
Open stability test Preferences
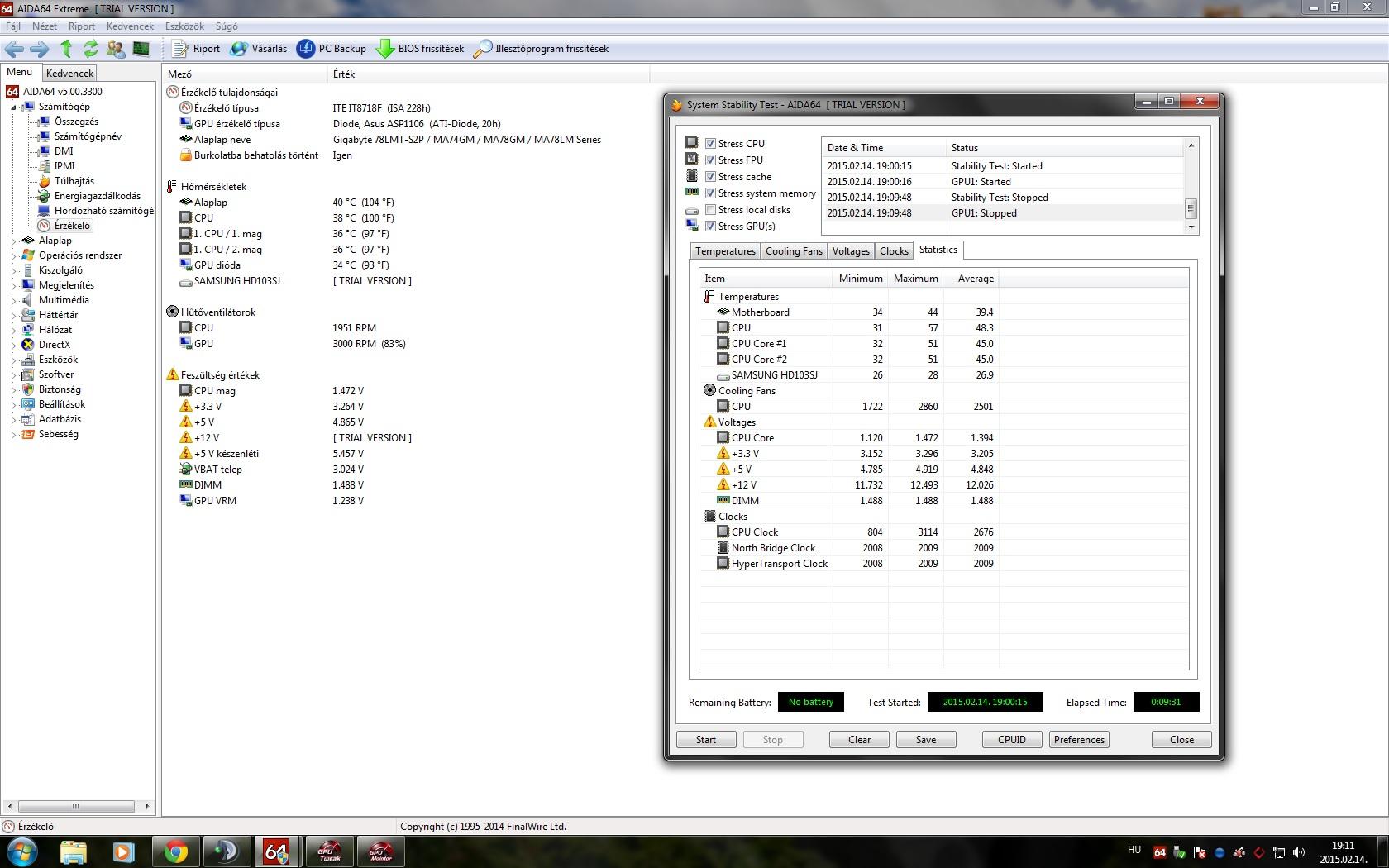click(x=1079, y=740)
